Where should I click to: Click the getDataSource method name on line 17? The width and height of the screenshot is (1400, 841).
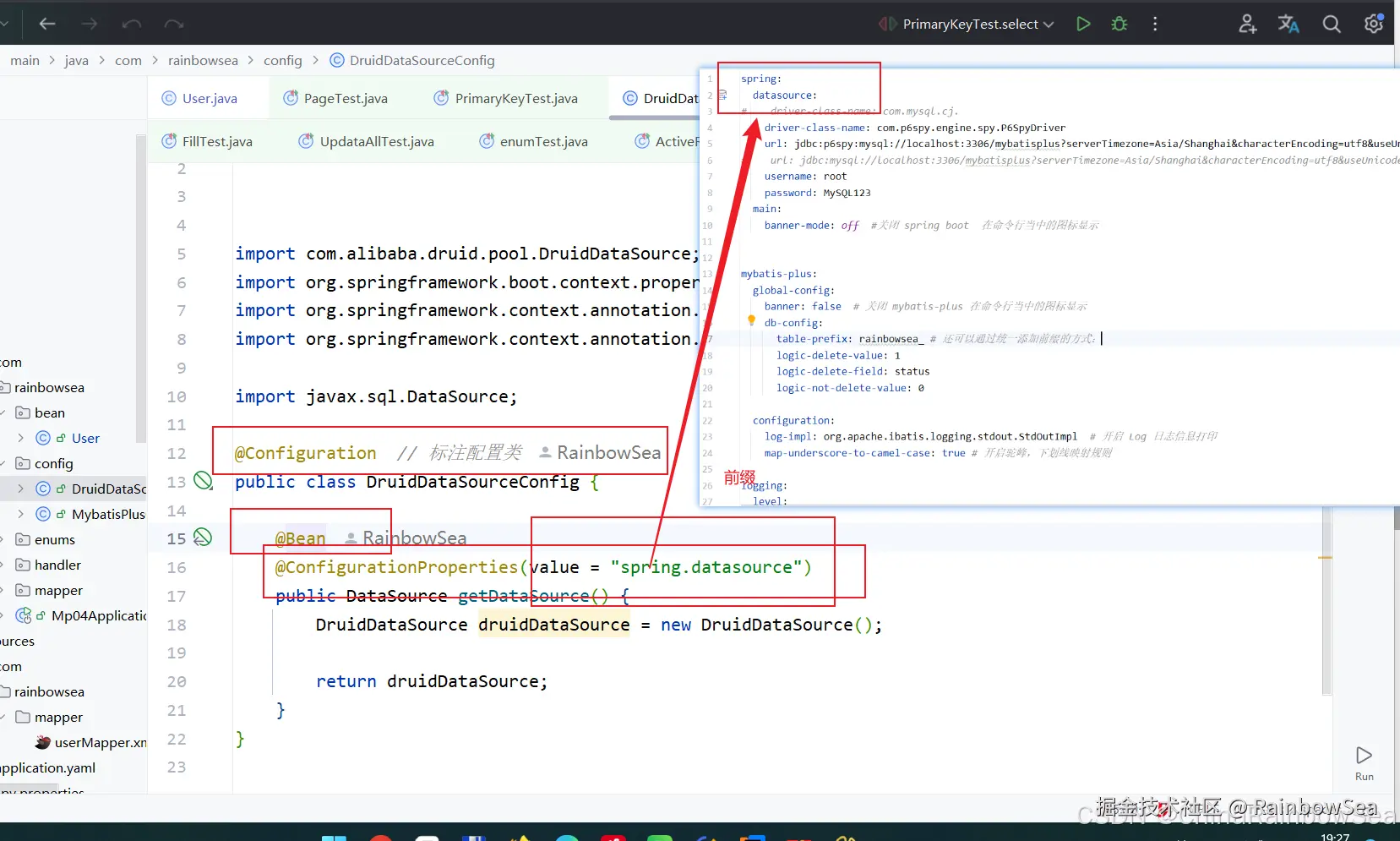click(x=523, y=596)
